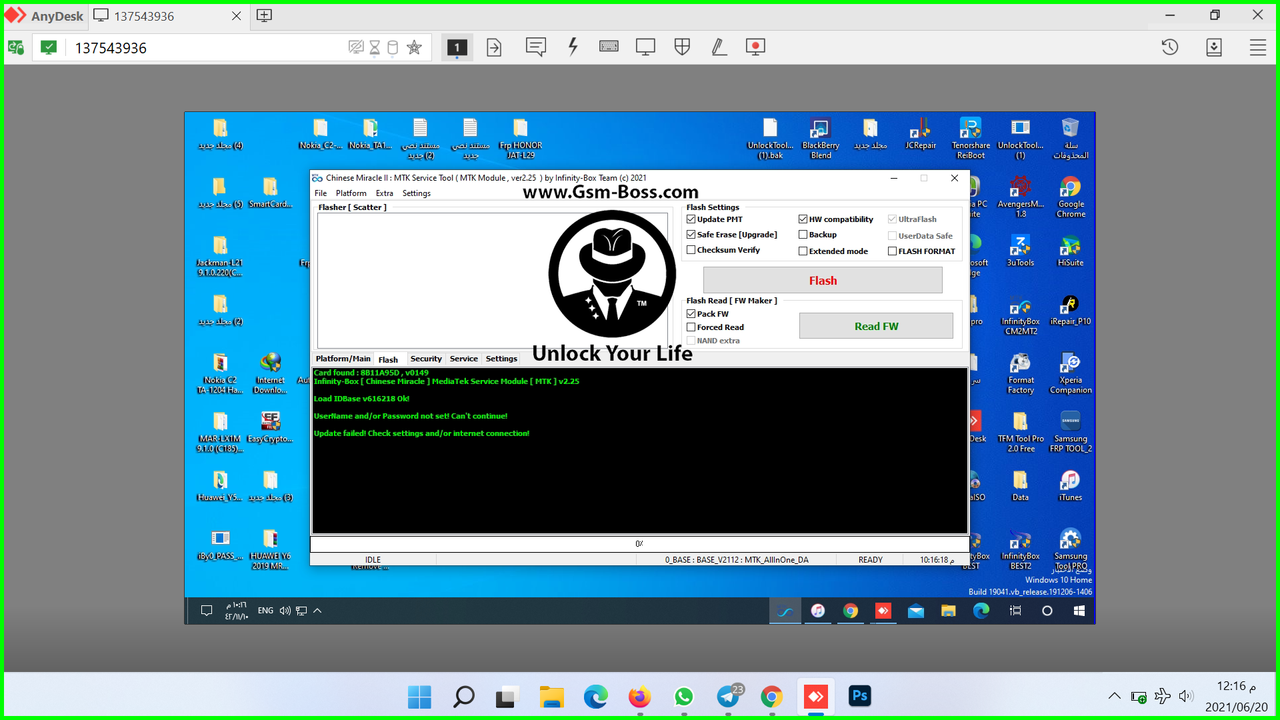Open iTunes desktop shortcut on remote
Screen dimensions: 1280x720
(1070, 486)
